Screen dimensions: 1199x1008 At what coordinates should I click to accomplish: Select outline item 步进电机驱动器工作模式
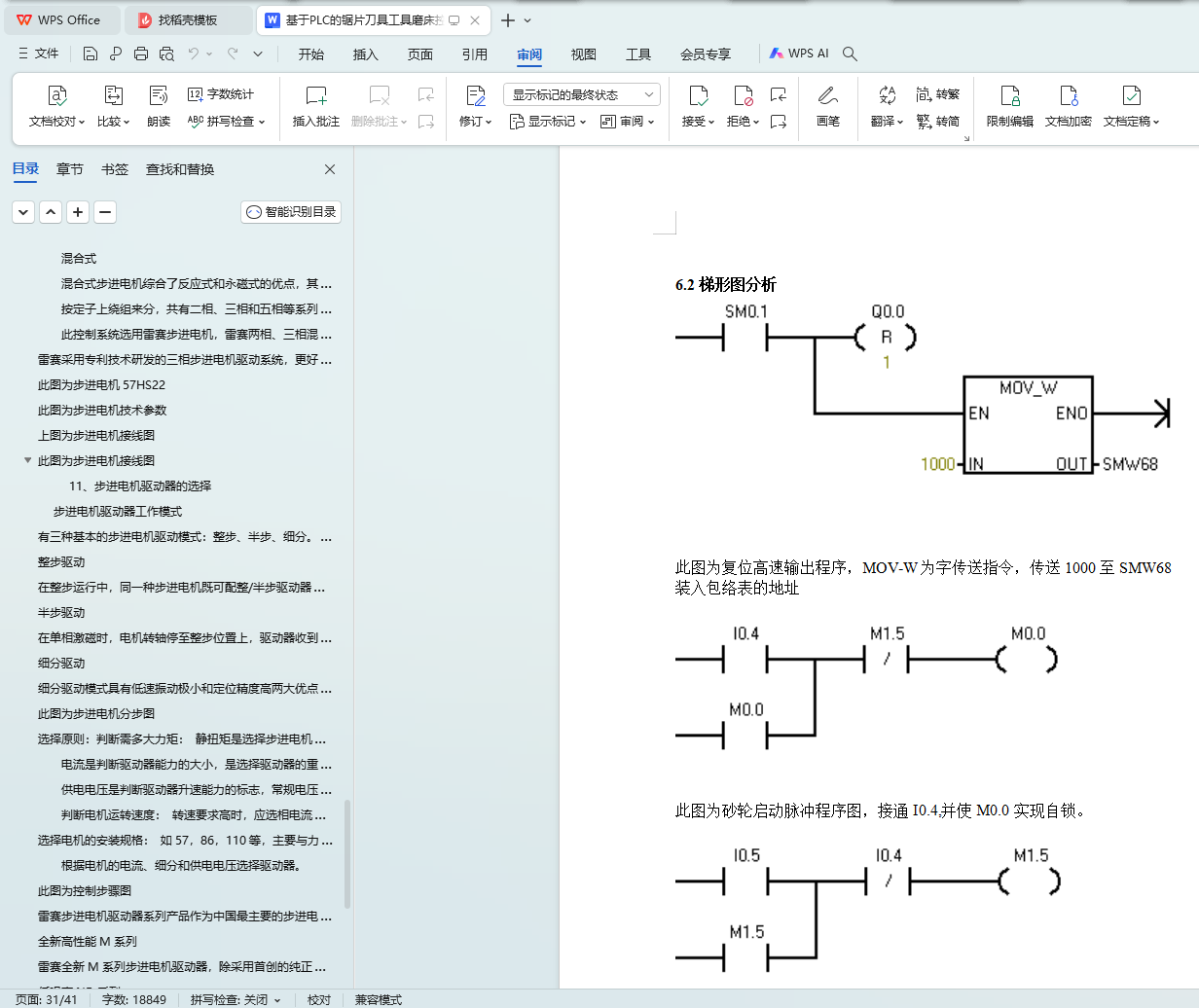(x=117, y=512)
